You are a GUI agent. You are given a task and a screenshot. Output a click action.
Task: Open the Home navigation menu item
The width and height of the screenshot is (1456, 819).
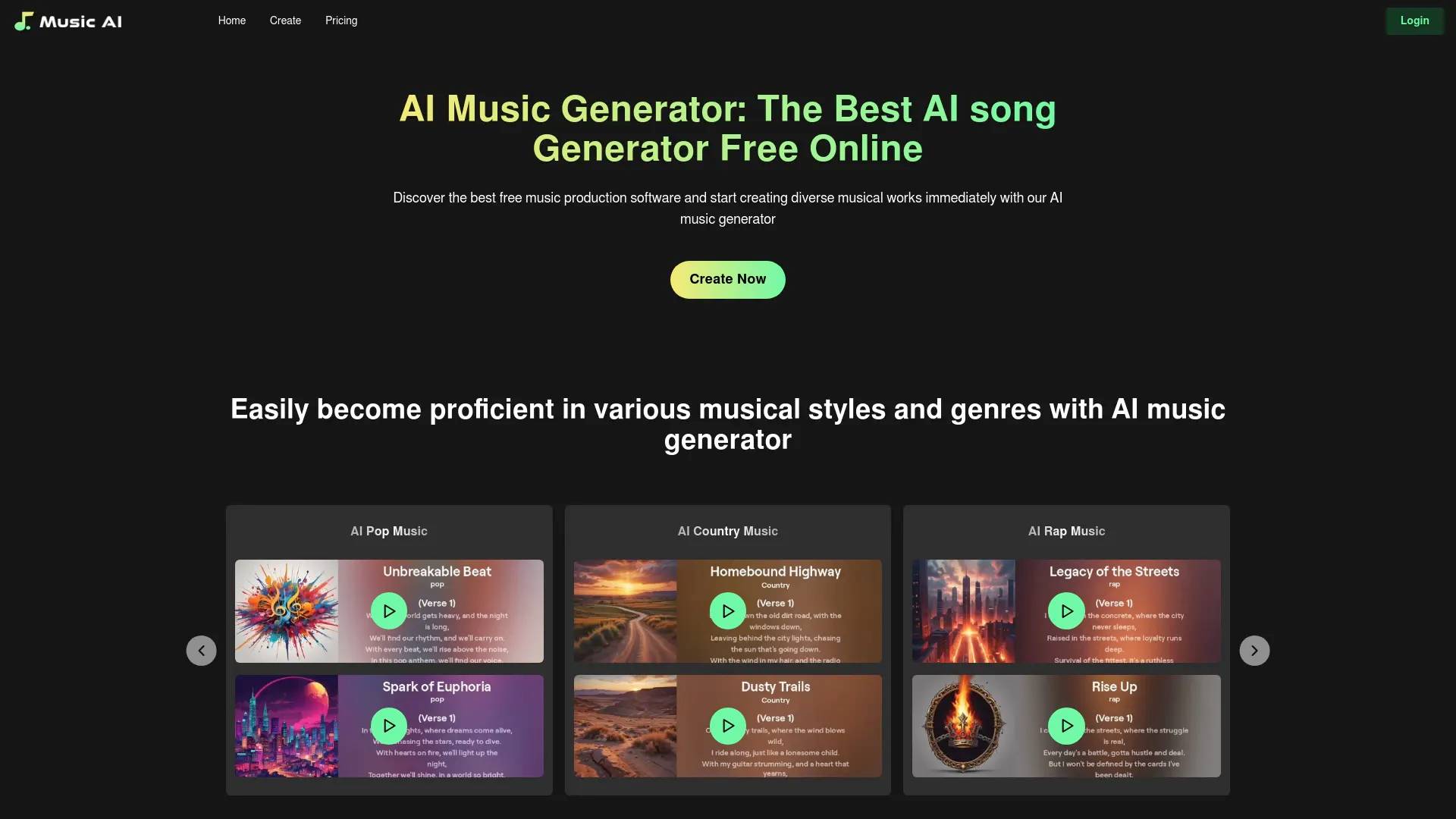pyautogui.click(x=232, y=21)
